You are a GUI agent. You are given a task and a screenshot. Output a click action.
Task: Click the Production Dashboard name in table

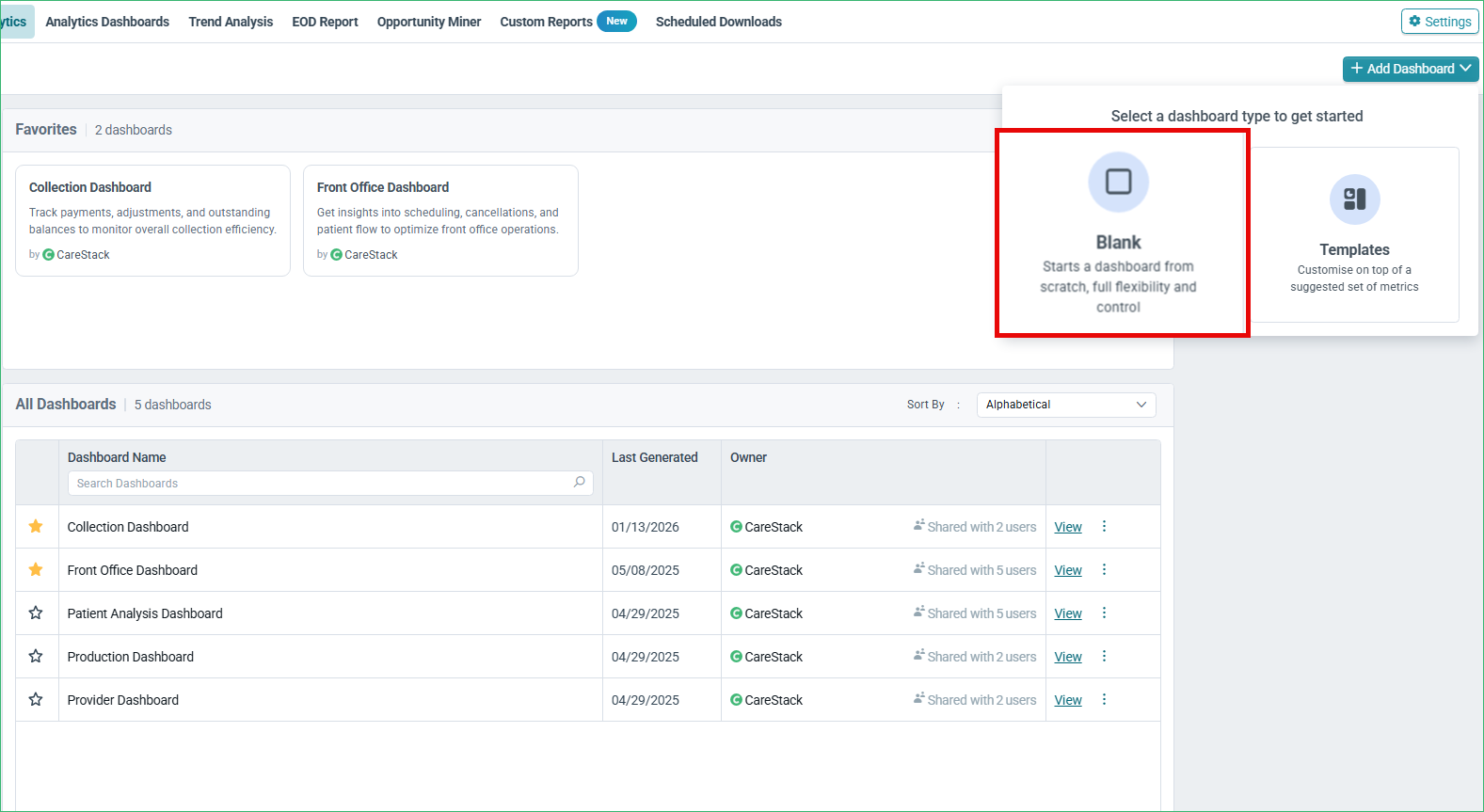[131, 657]
